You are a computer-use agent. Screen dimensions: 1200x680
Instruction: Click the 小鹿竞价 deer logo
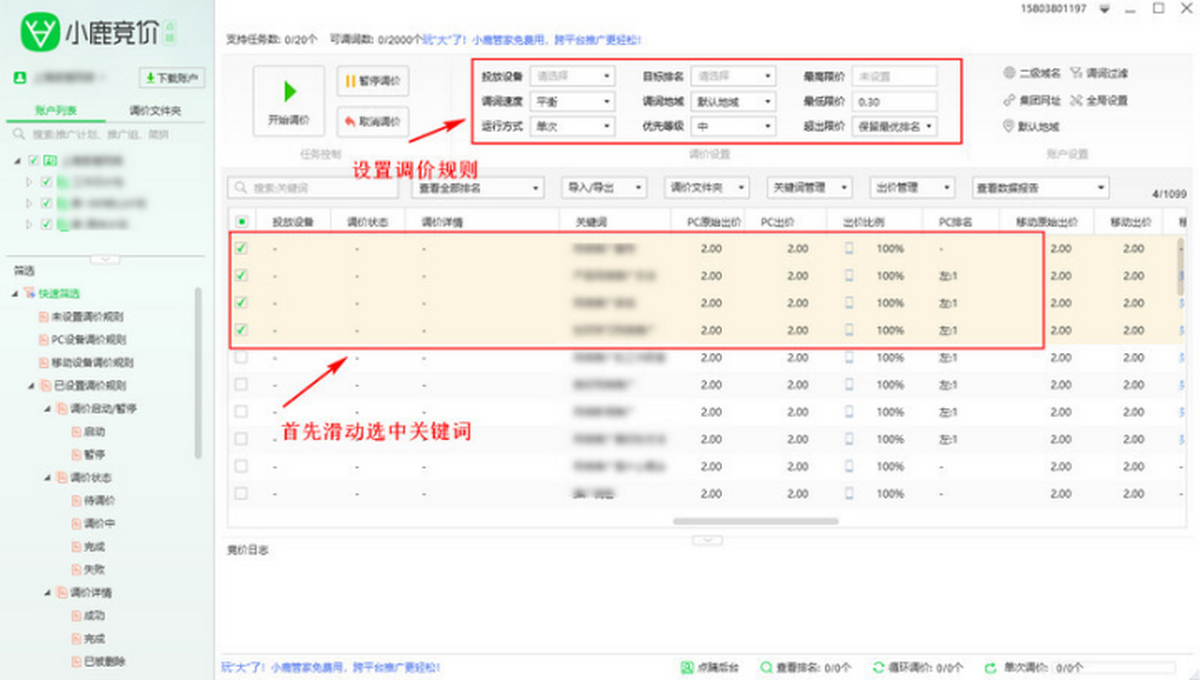click(41, 33)
